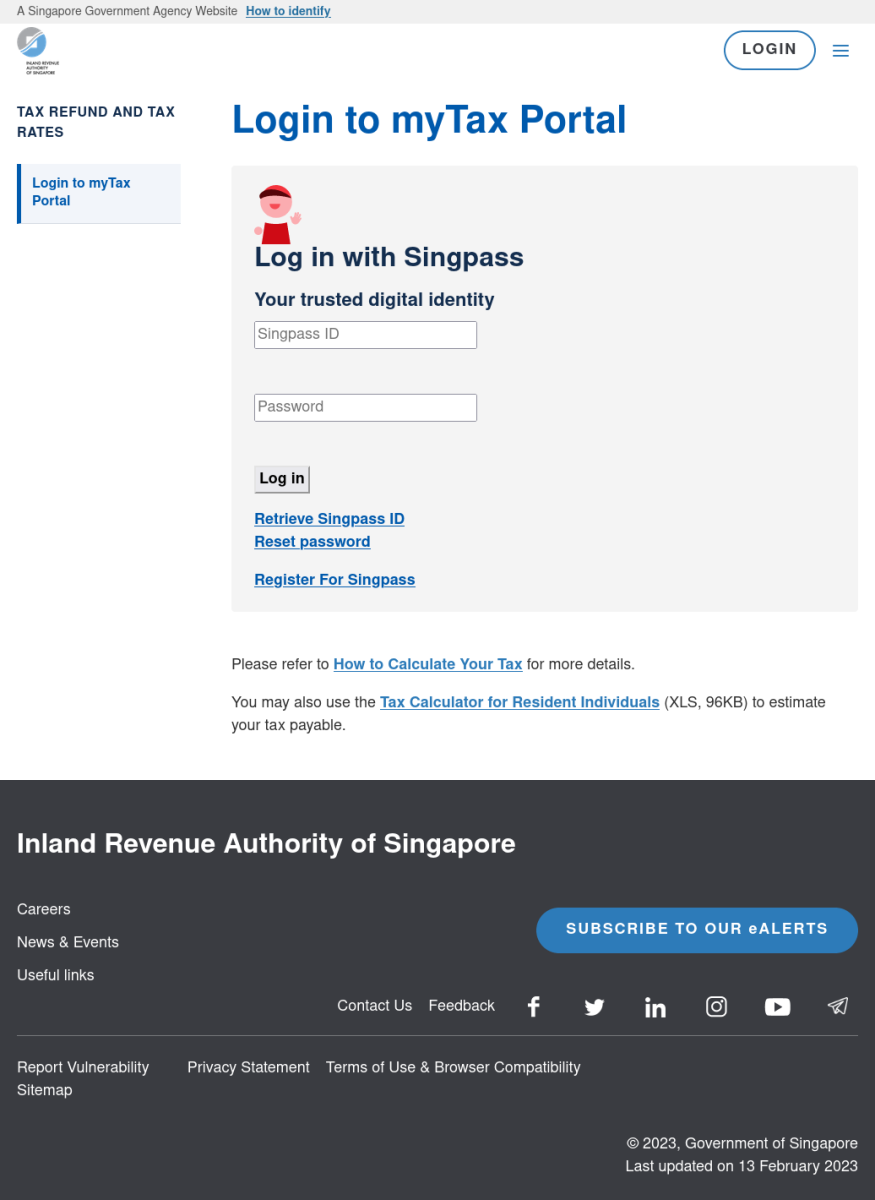Image resolution: width=875 pixels, height=1200 pixels.
Task: Select Login to myTax Portal sidebar item
Action: coord(98,192)
